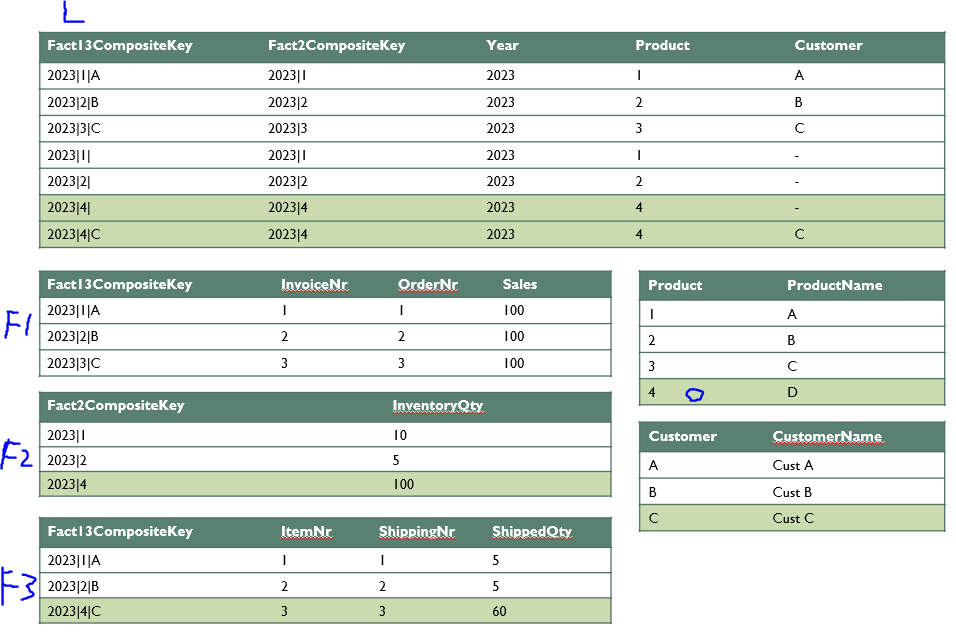Select the Cust A name cell

793,466
